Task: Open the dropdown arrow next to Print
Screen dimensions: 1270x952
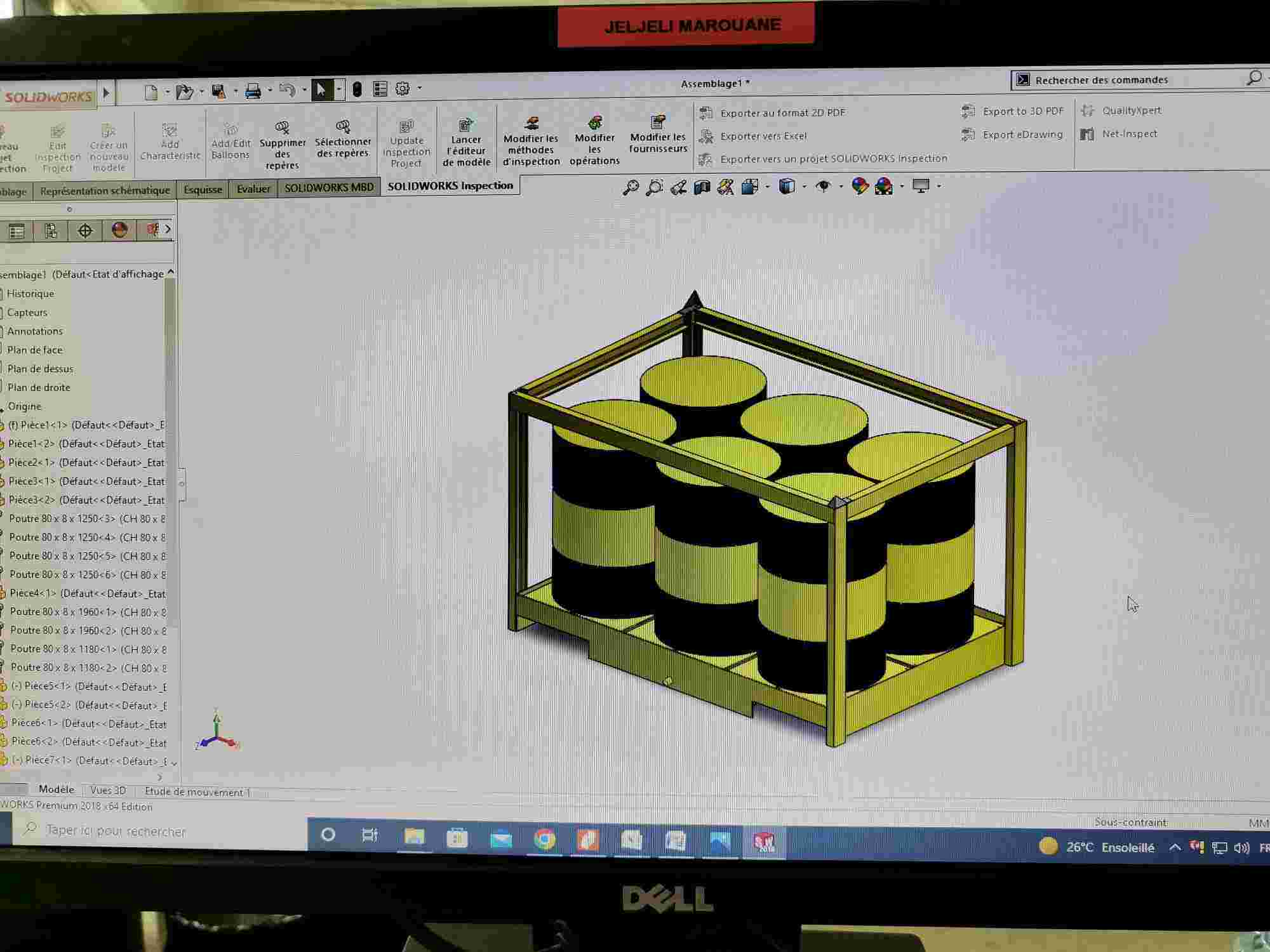Action: click(x=270, y=91)
